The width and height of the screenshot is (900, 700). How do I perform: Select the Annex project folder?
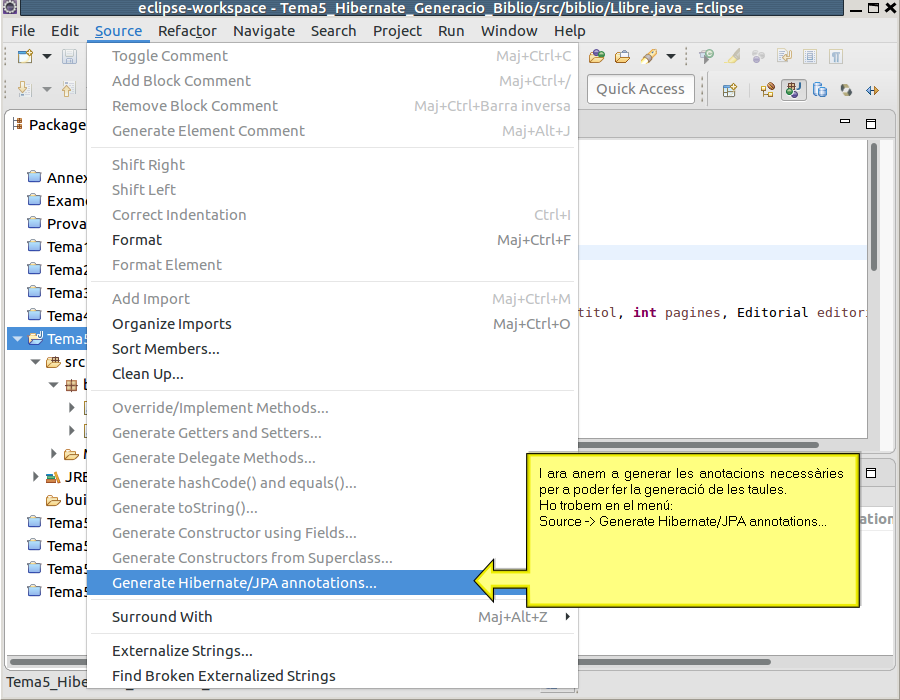(57, 178)
